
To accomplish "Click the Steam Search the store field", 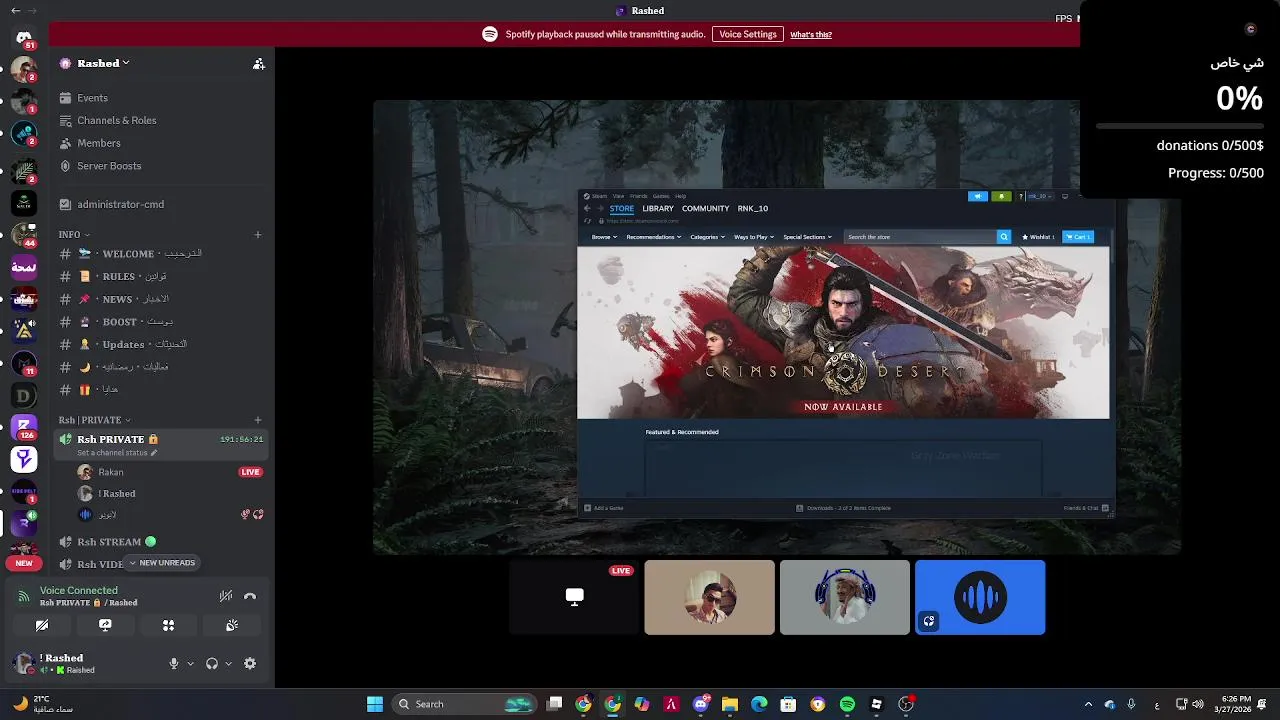I will tap(920, 237).
